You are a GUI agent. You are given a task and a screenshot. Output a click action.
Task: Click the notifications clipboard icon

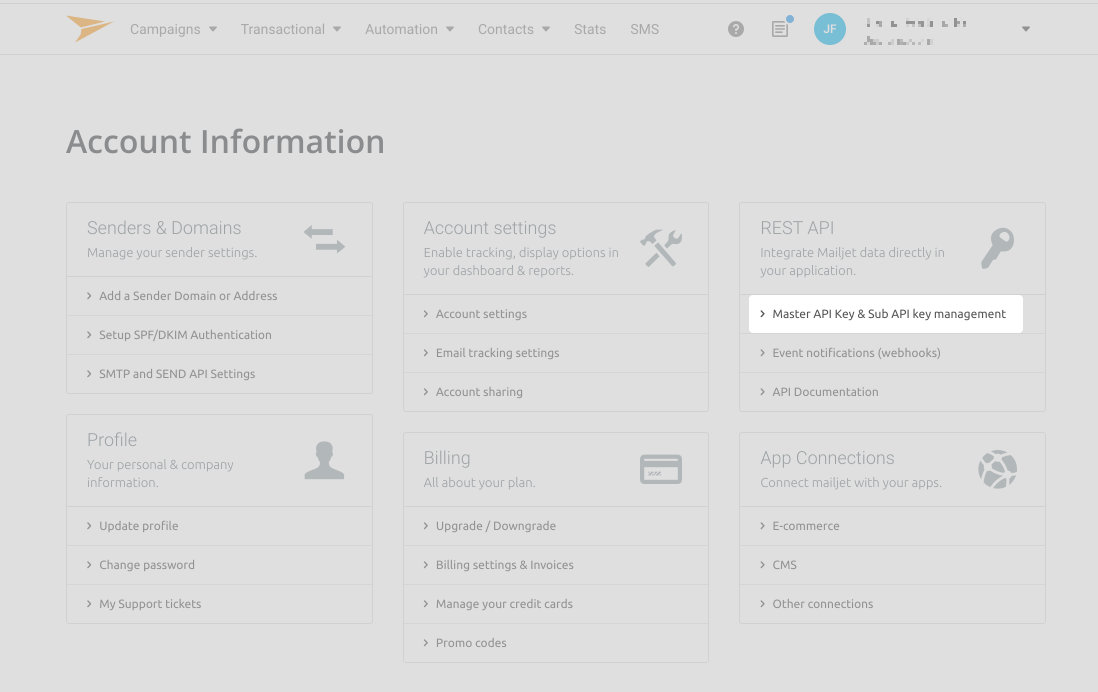click(x=779, y=29)
